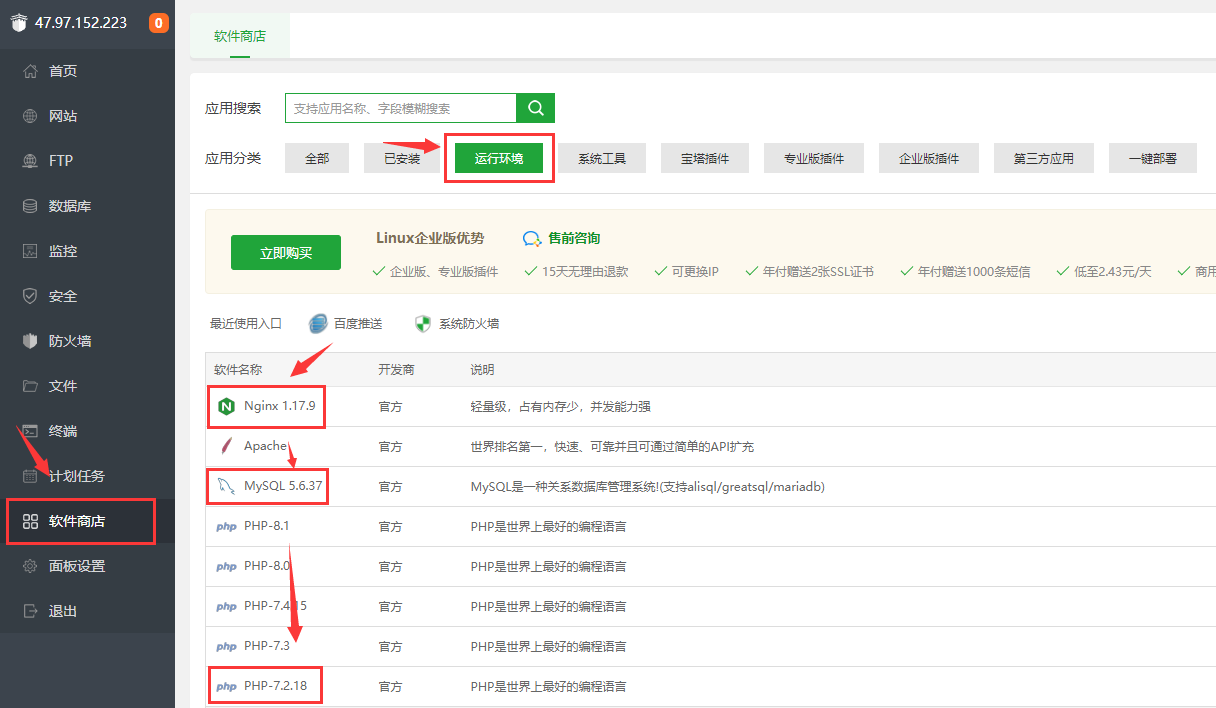Click the logout icon beside 退出

pos(30,611)
